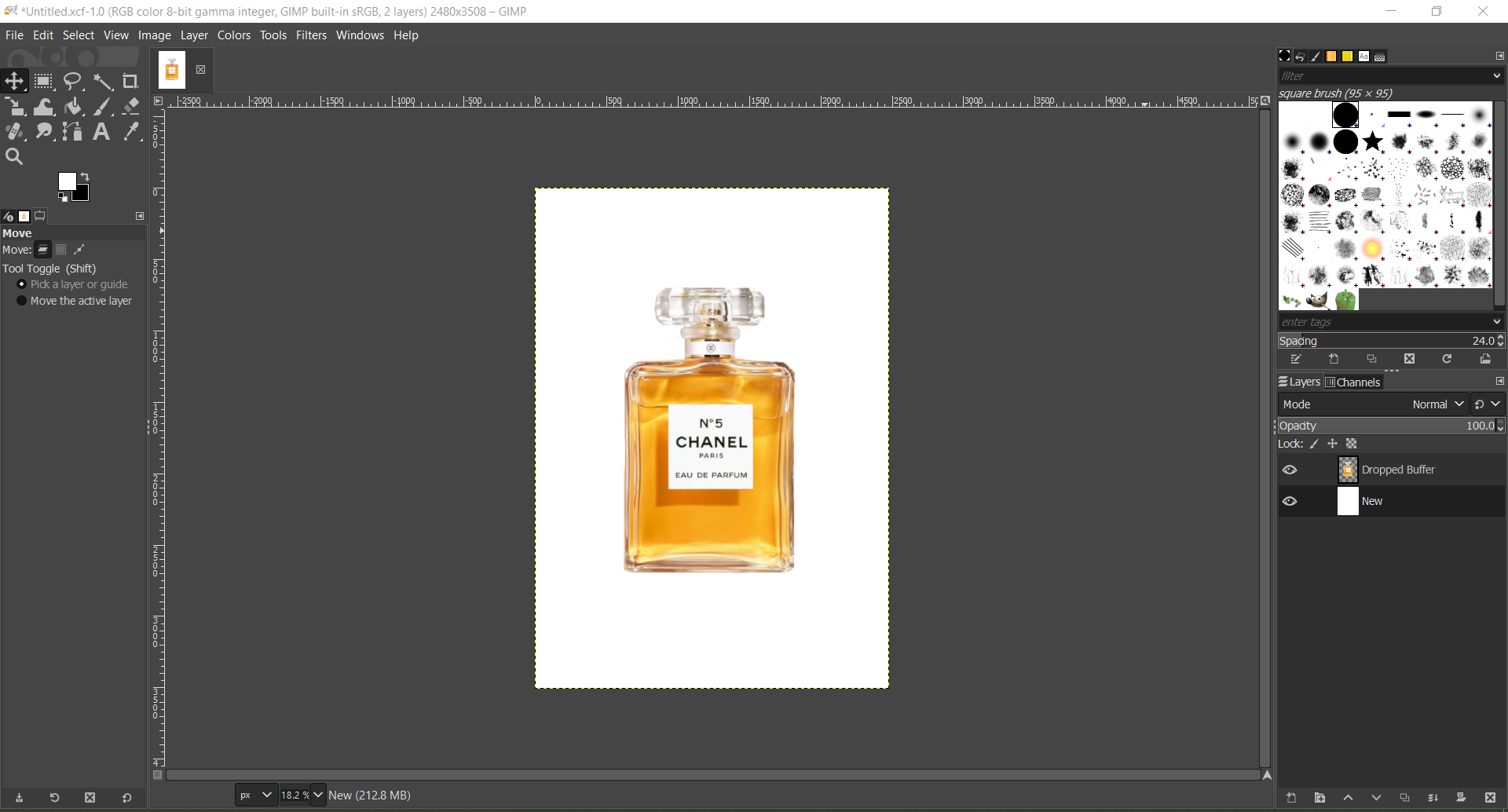Lower the selected layer
The width and height of the screenshot is (1508, 812).
(1377, 799)
